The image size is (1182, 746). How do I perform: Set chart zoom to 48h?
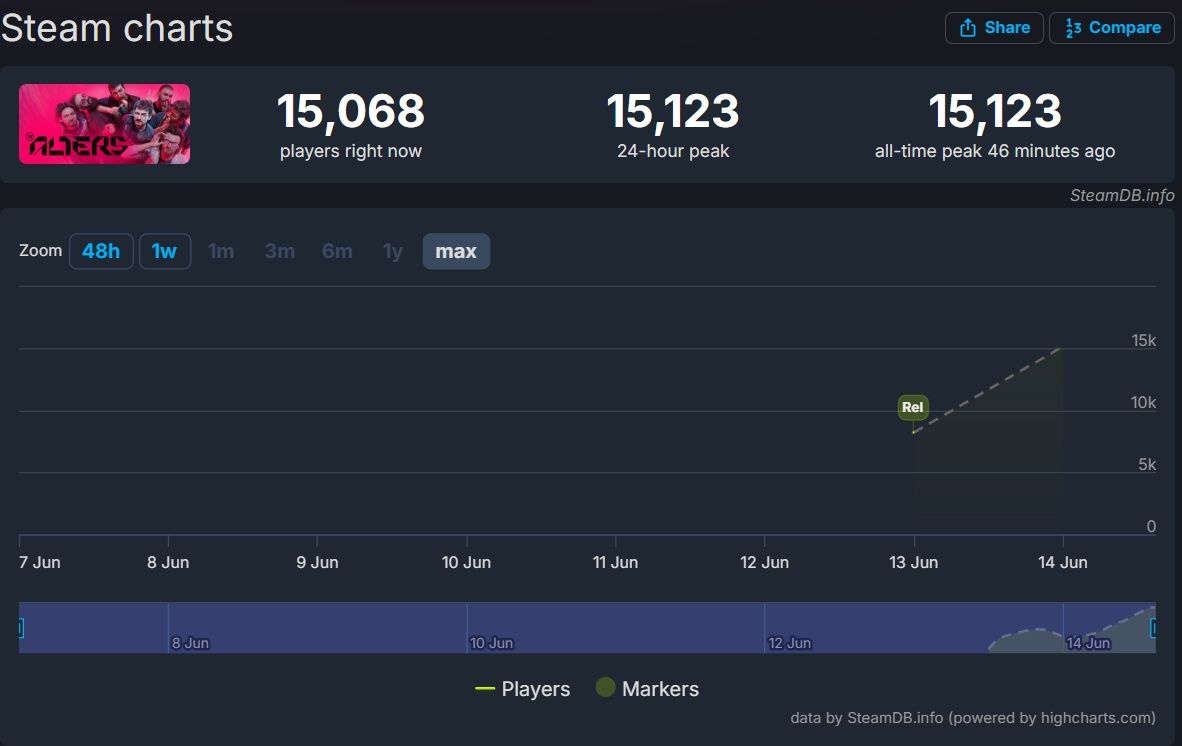(101, 251)
